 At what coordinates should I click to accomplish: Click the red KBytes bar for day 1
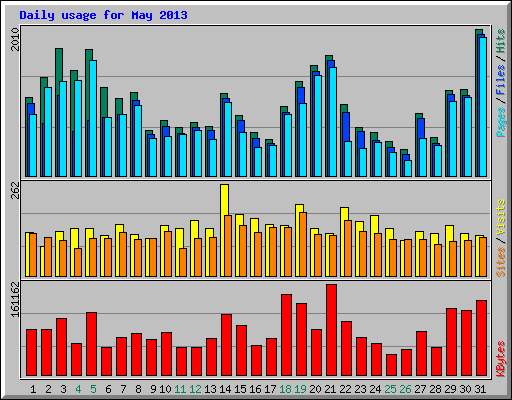click(x=31, y=353)
